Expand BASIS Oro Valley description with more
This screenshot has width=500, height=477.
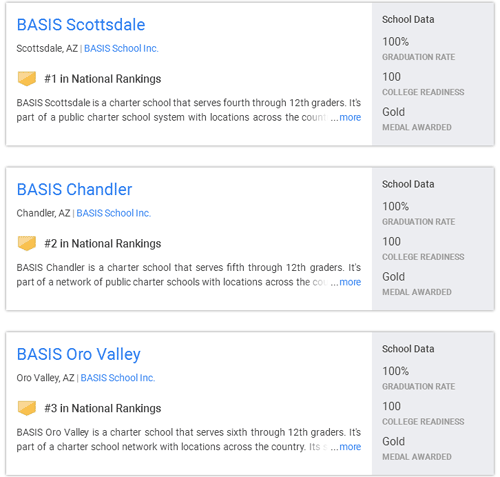click(350, 447)
